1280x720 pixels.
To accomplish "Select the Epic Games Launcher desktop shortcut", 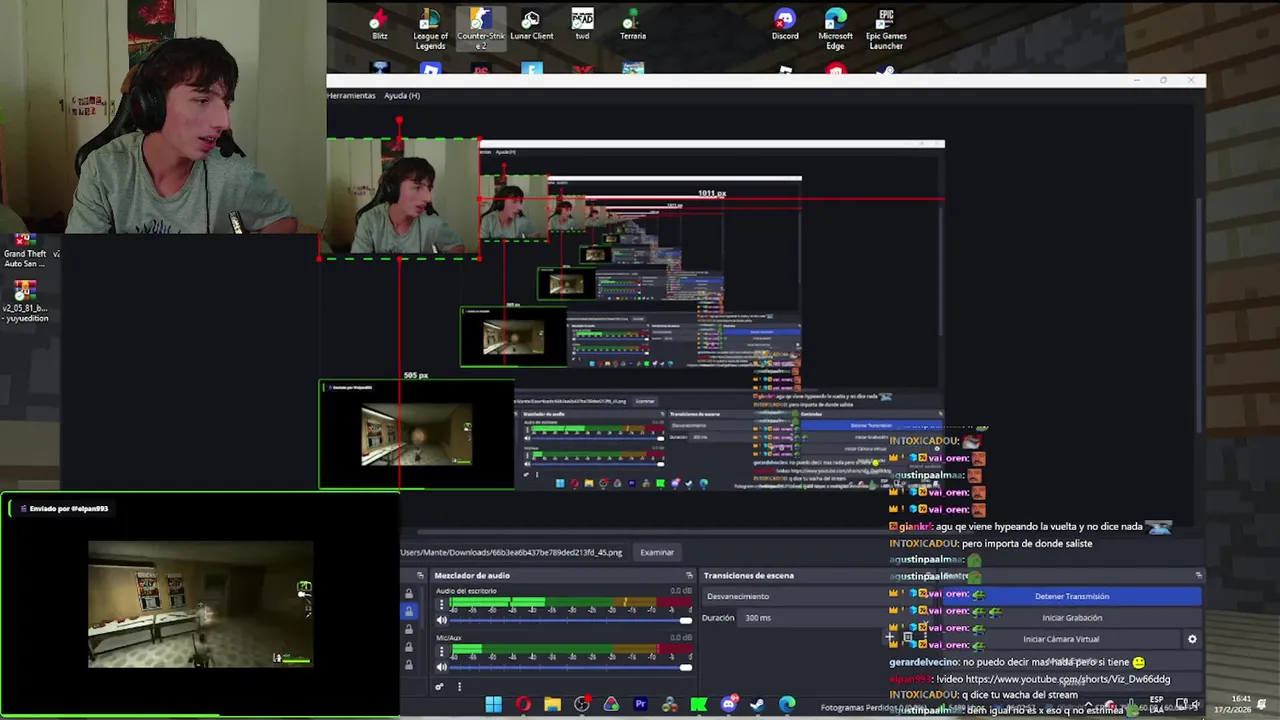I will tap(886, 29).
